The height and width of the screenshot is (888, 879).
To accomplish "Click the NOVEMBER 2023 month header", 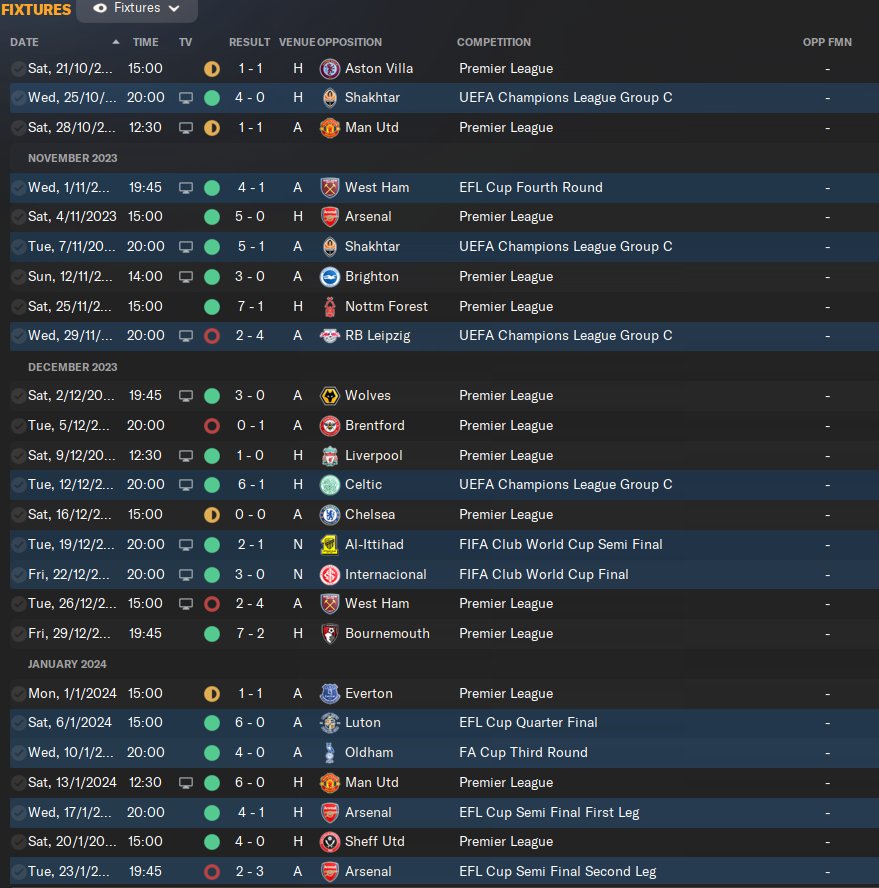I will pyautogui.click(x=72, y=158).
